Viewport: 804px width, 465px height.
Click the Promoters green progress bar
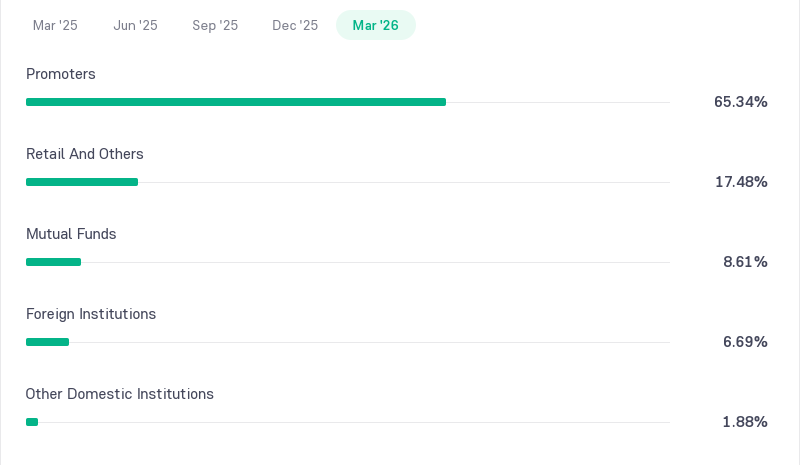coord(236,102)
